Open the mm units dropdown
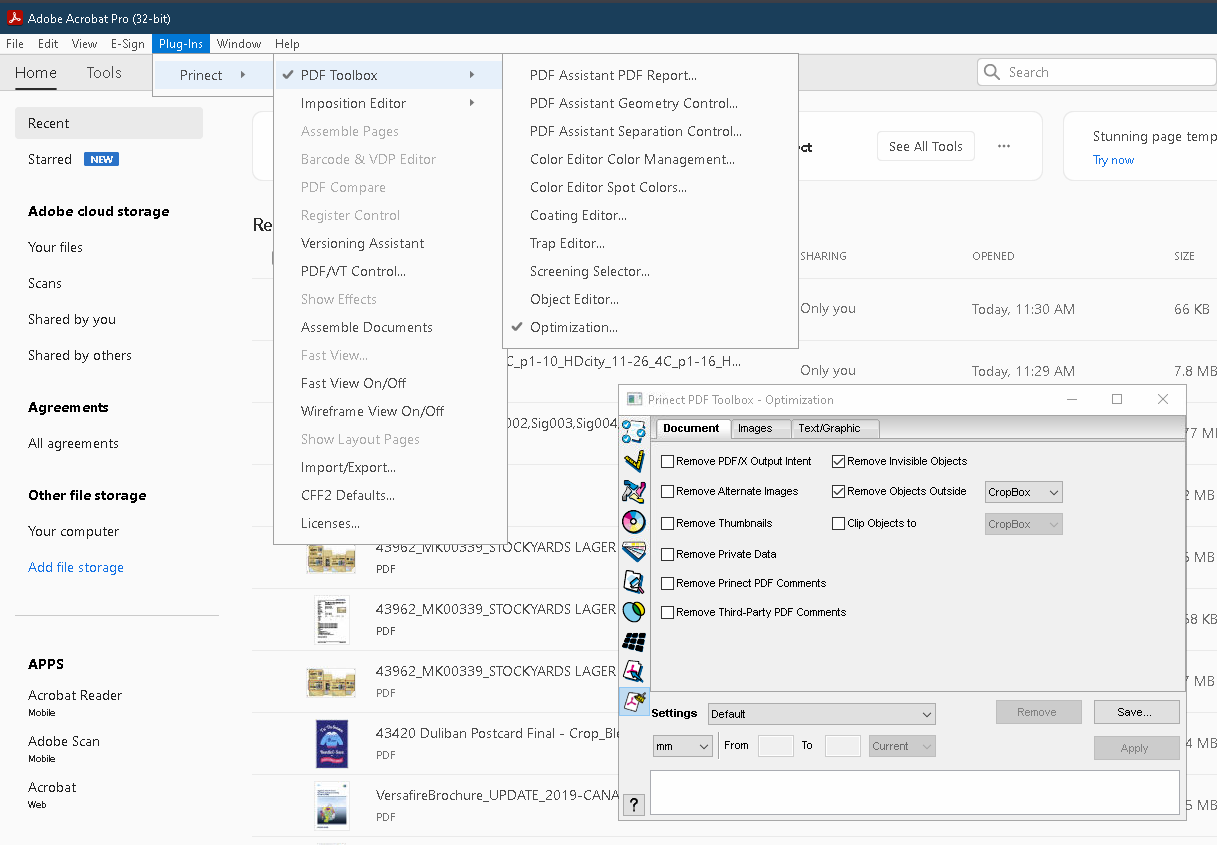Image resolution: width=1217 pixels, height=845 pixels. coord(682,746)
